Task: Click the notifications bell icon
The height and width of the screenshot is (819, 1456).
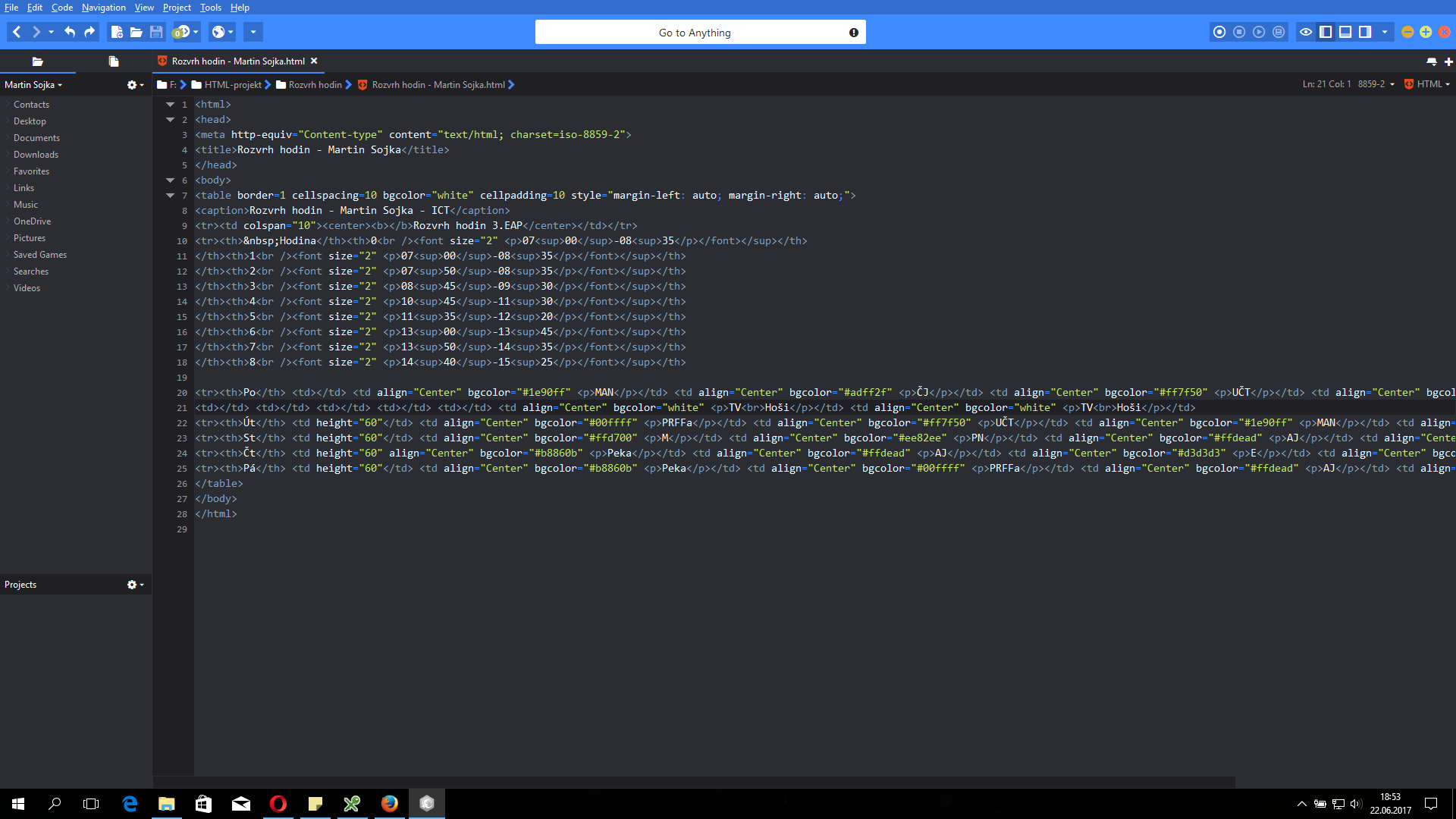Action: pyautogui.click(x=1431, y=61)
